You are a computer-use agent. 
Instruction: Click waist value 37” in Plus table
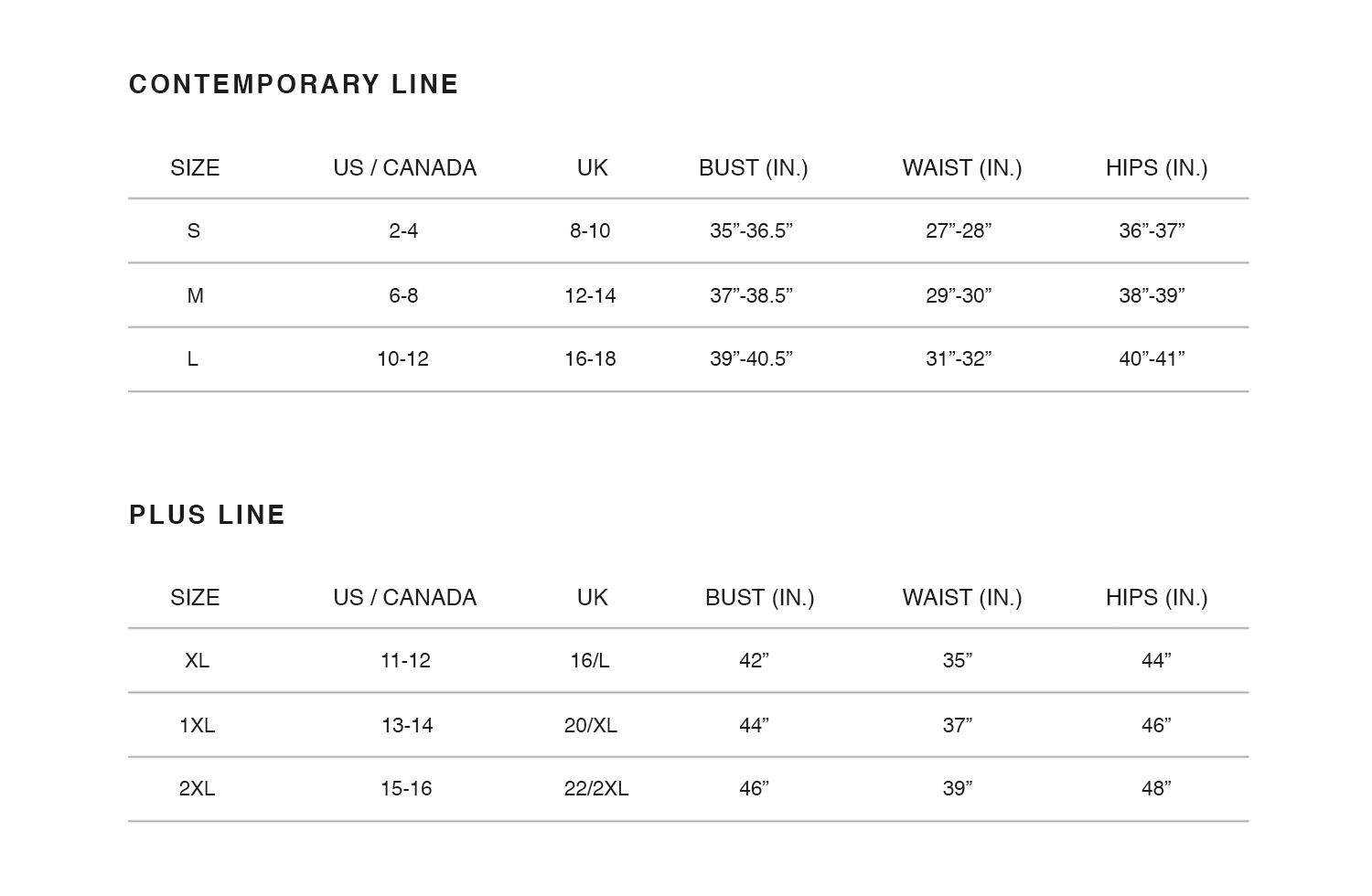tap(958, 725)
